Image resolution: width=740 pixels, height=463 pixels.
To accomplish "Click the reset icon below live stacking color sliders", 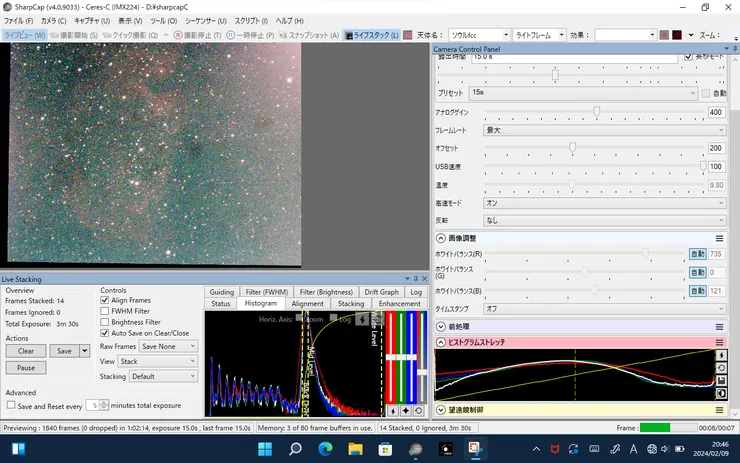I will pos(417,410).
